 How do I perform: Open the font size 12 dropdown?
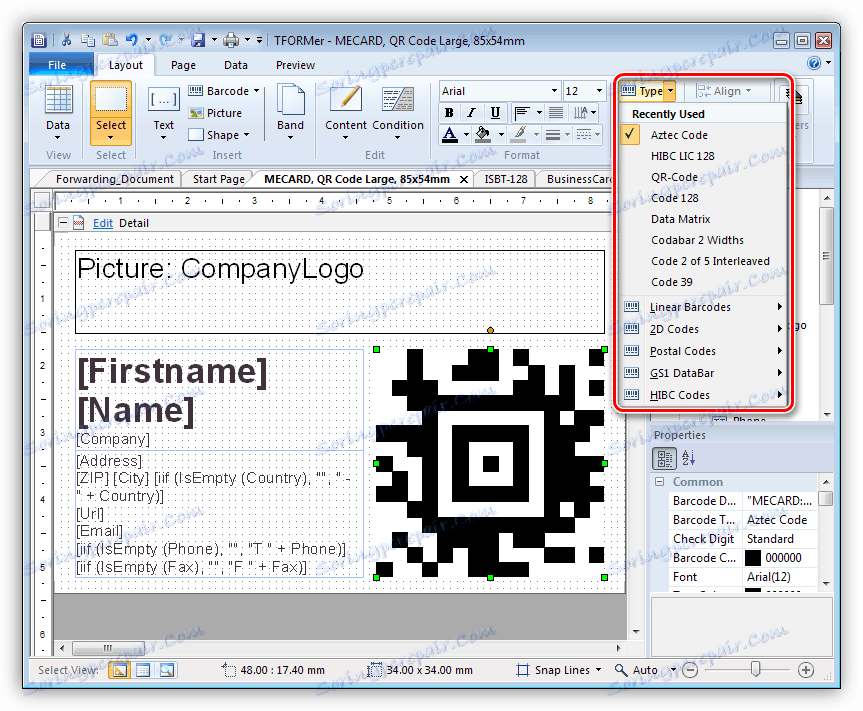(x=599, y=91)
